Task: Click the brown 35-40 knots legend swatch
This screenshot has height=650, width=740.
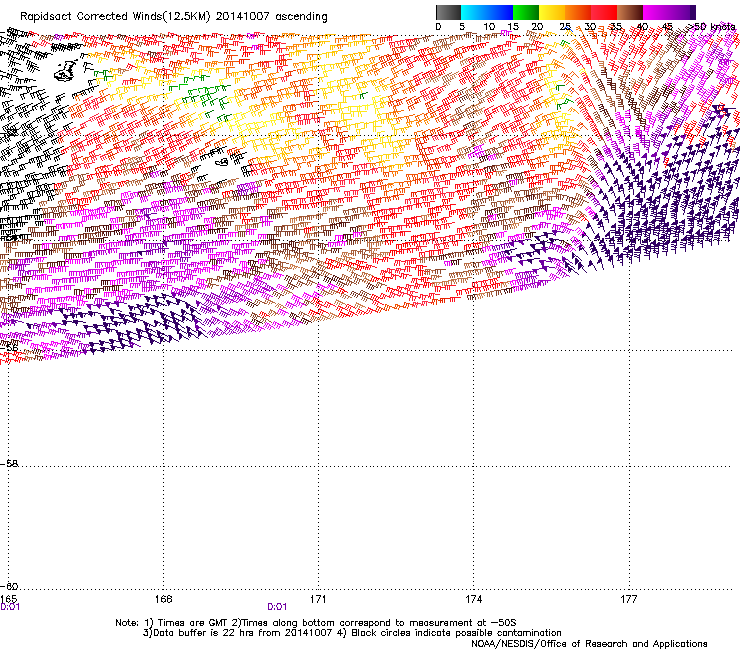Action: [x=630, y=12]
